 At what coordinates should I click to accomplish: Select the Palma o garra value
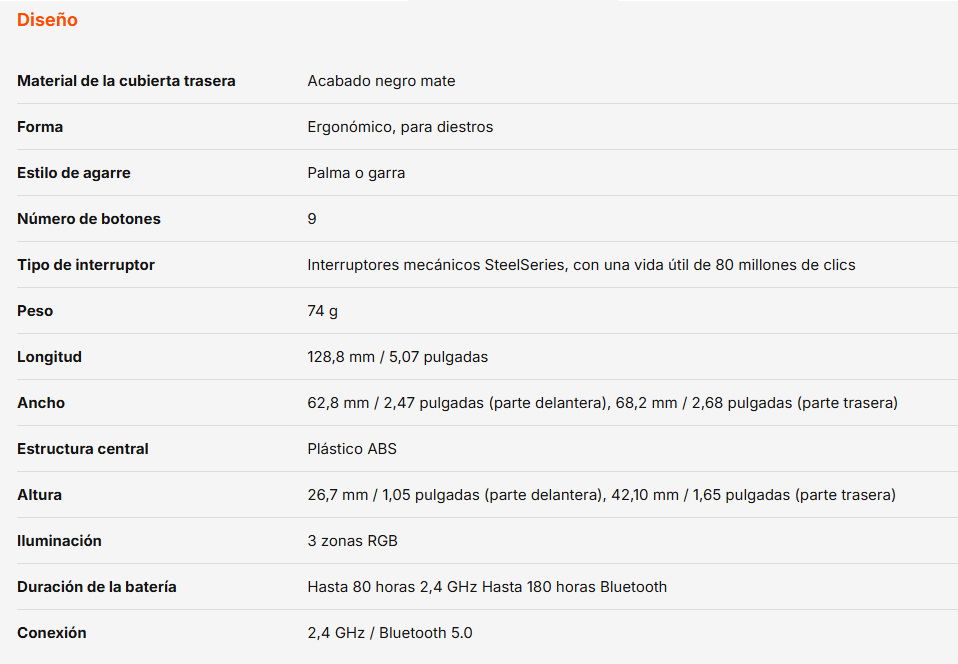356,173
